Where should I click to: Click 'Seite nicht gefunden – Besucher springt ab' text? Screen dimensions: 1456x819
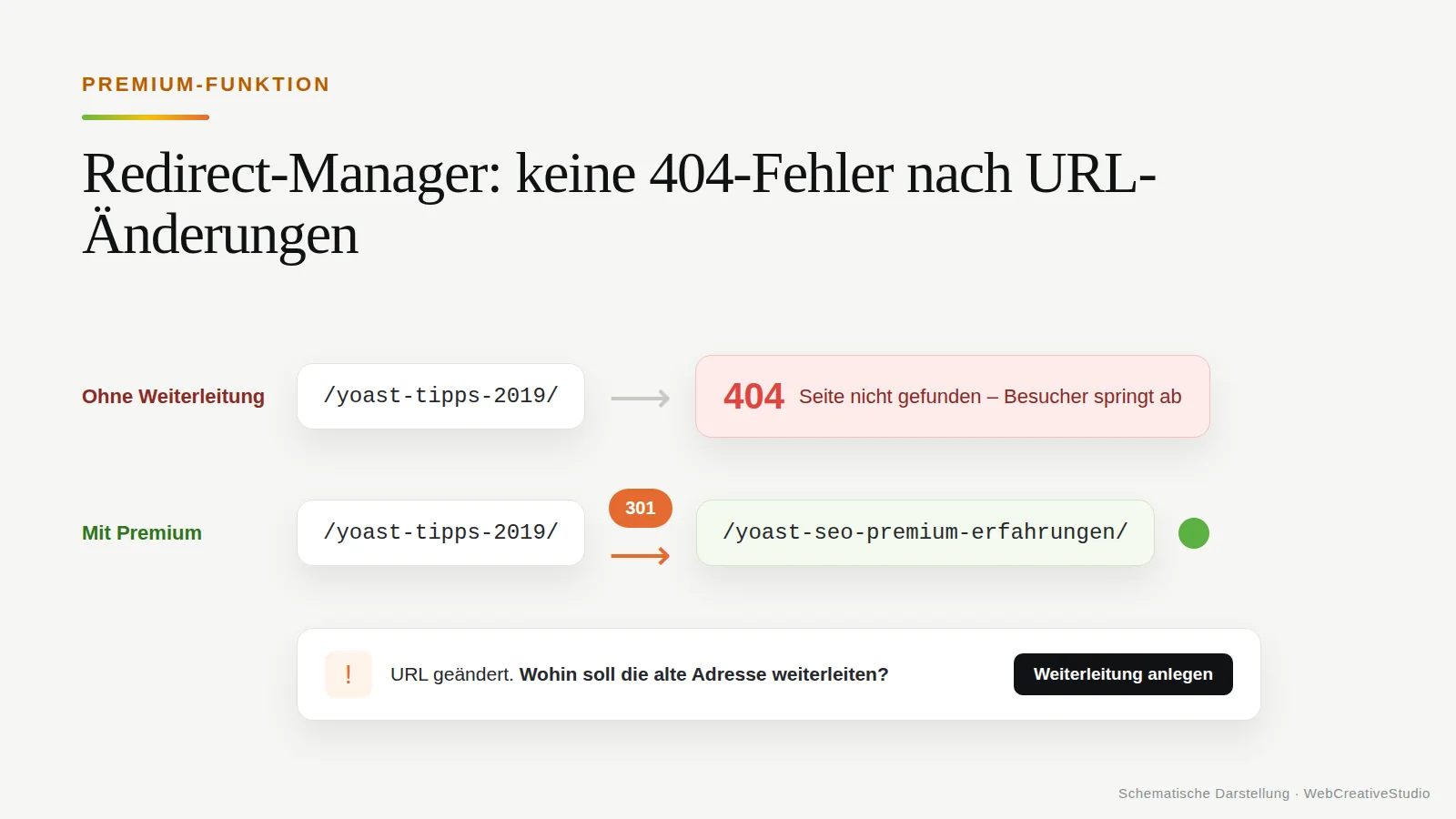990,397
